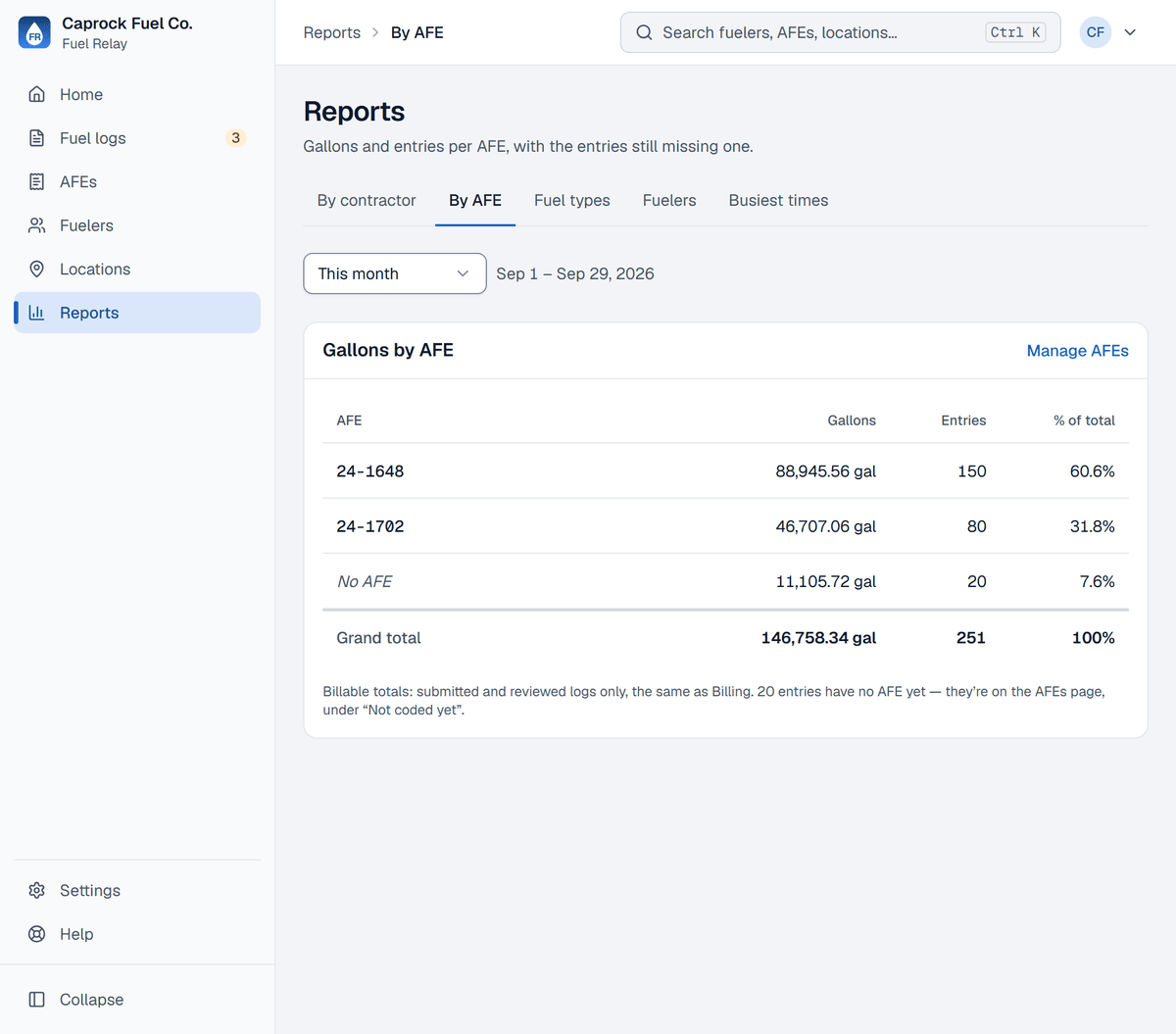
Task: Switch to the By contractor tab
Action: 367,200
